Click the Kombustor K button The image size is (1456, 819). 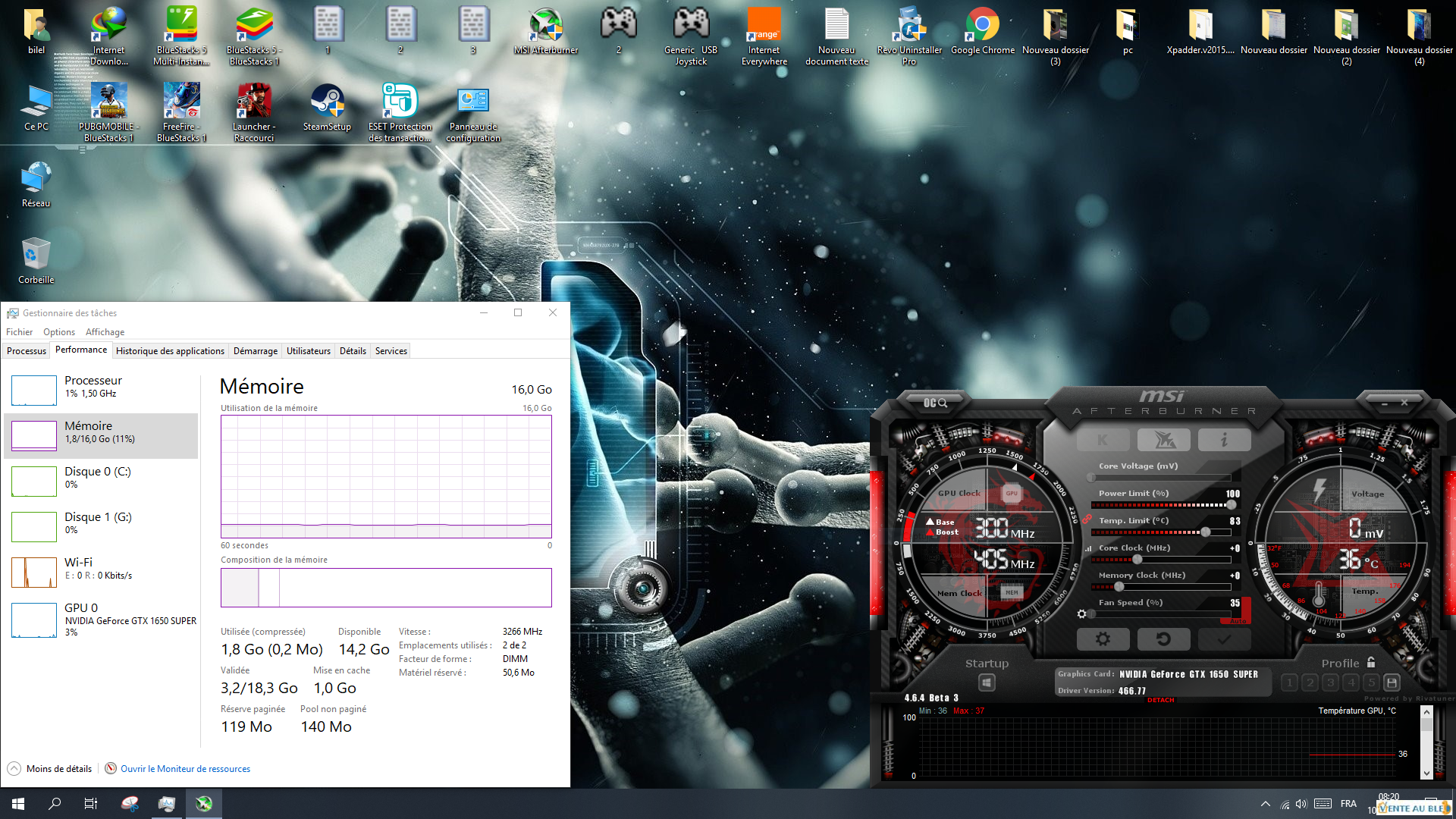click(1103, 440)
